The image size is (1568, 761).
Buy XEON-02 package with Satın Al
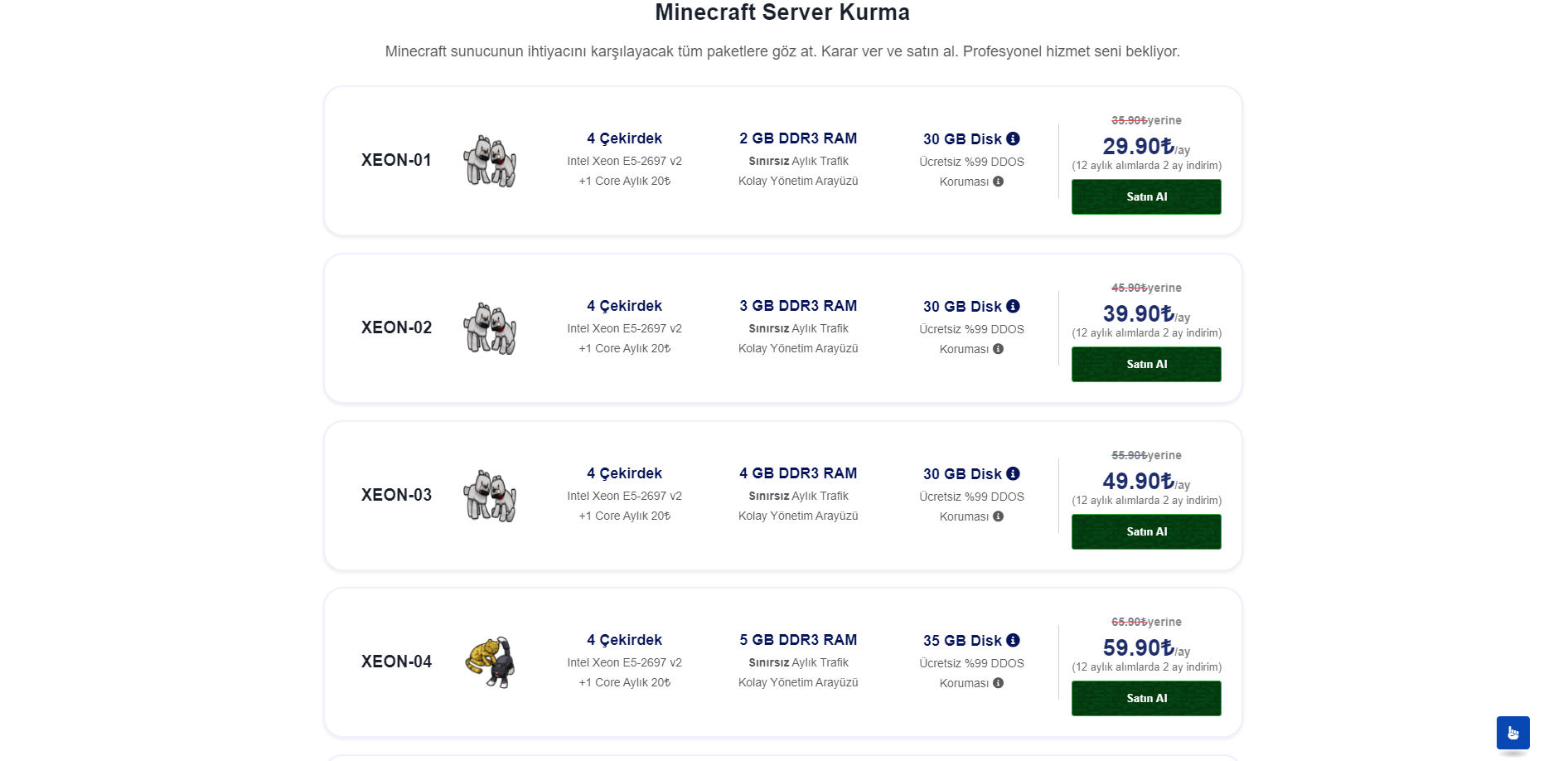coord(1146,364)
